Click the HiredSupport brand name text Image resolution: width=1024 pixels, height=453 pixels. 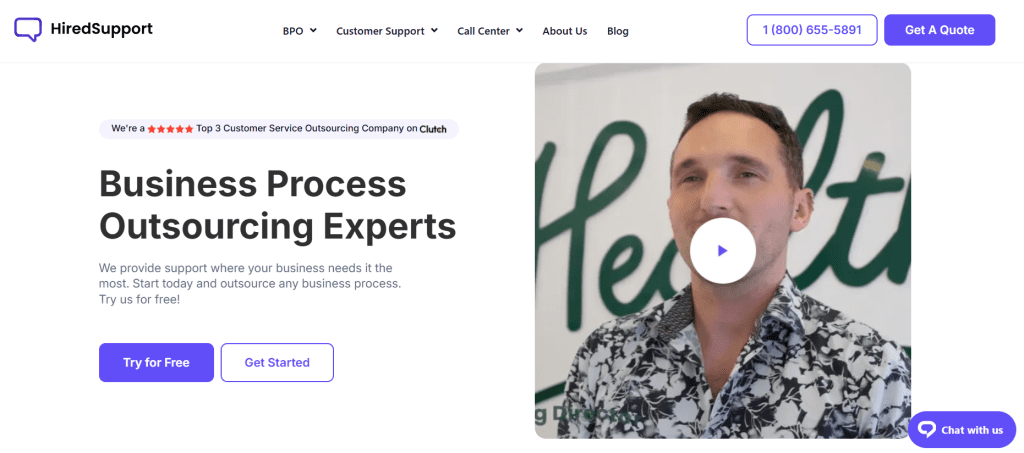point(101,29)
